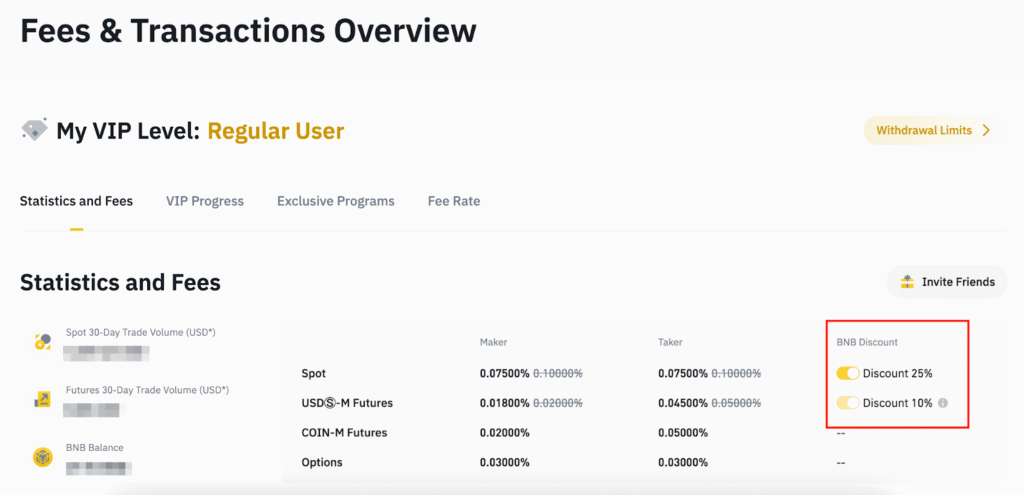Click the USDⓈ-M Futures row label
This screenshot has height=495, width=1024.
coord(347,403)
